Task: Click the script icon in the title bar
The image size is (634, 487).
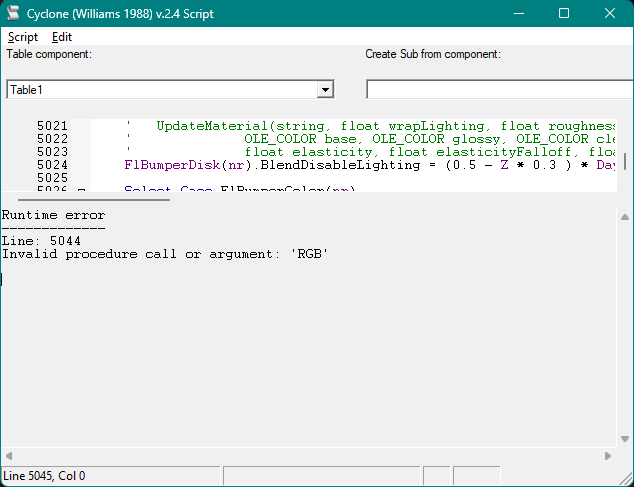Action: pos(13,13)
